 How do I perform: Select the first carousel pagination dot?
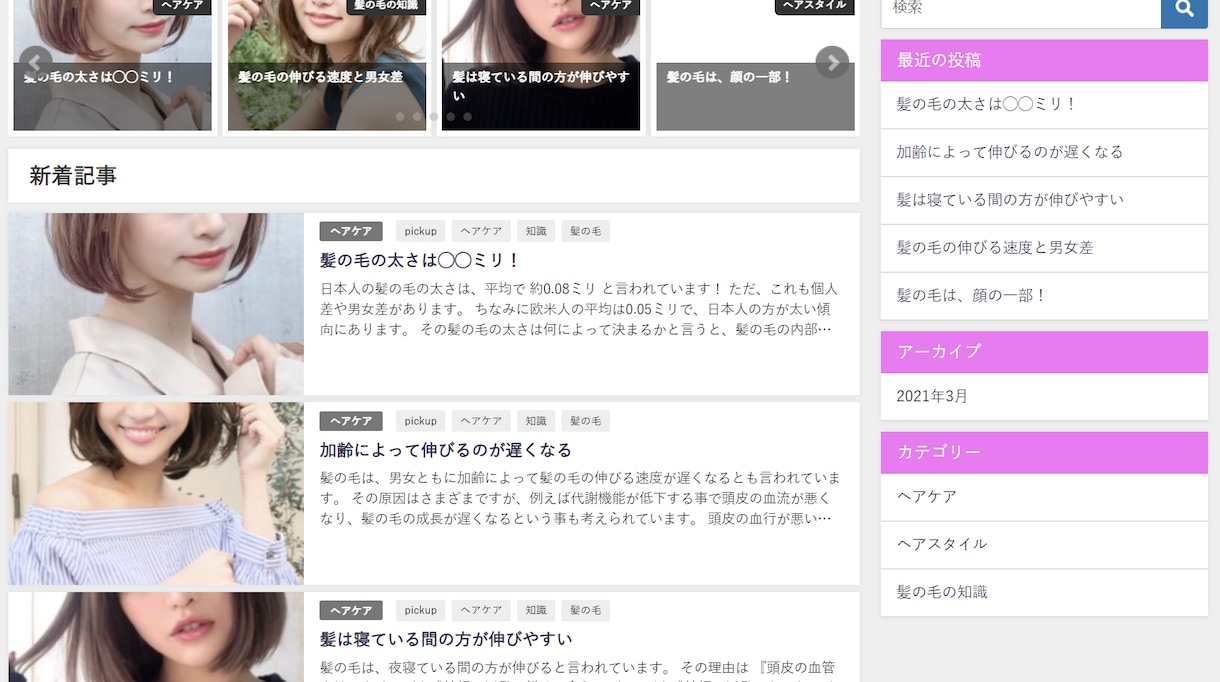tap(400, 117)
